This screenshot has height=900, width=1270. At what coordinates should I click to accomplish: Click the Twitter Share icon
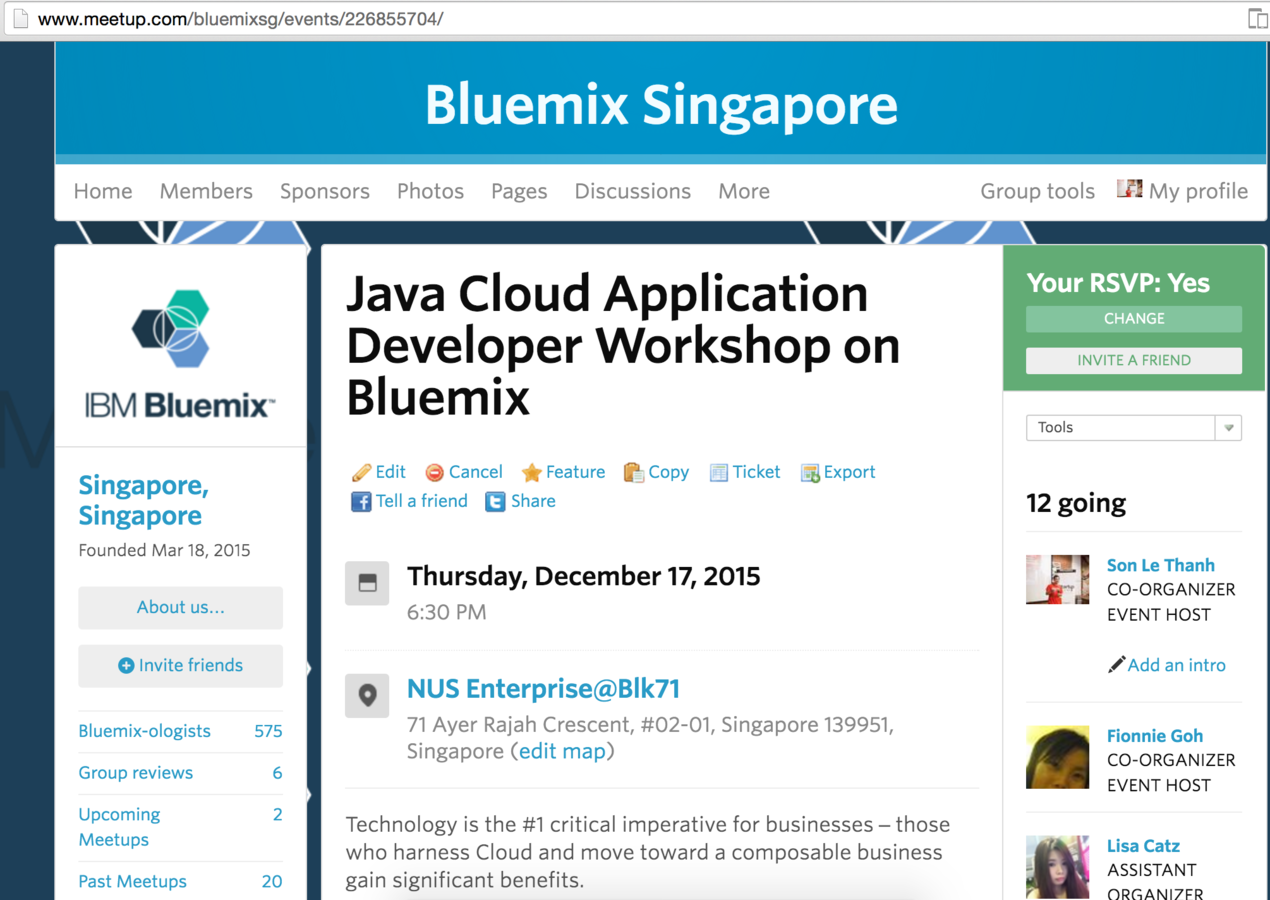pyautogui.click(x=495, y=502)
